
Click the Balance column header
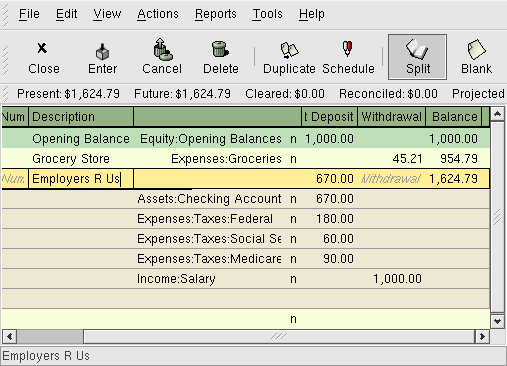[x=454, y=117]
